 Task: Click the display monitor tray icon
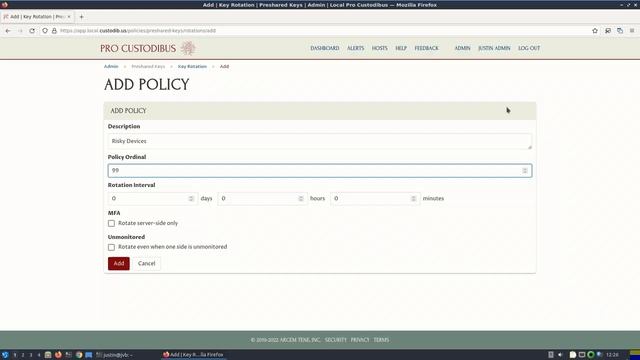[582, 355]
